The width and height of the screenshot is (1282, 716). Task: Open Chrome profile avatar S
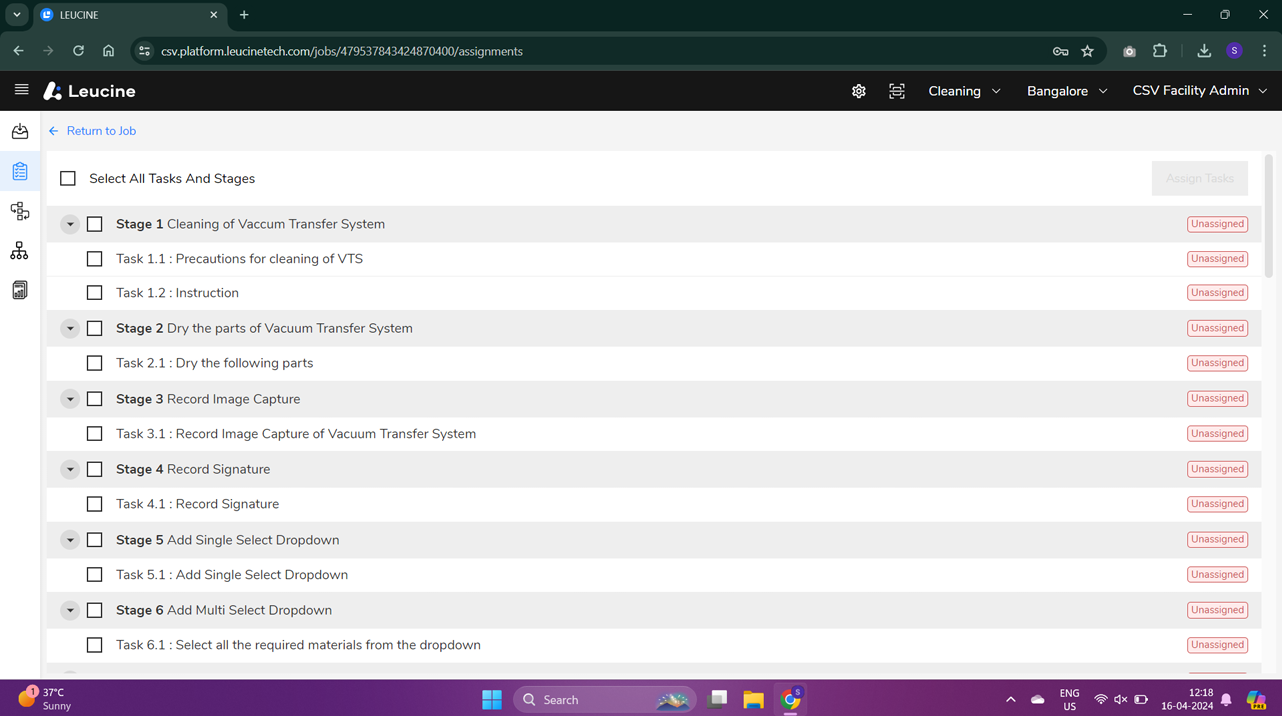[x=1234, y=51]
